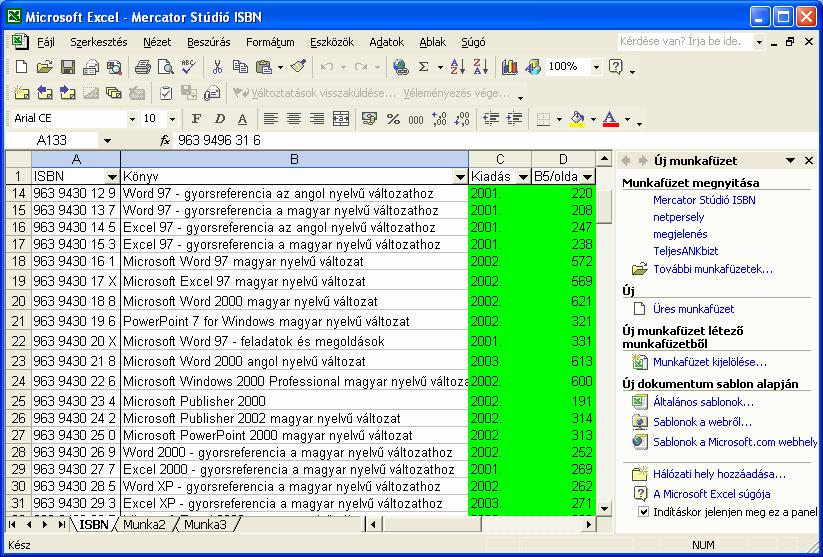Toggle bold formatting (F button)
Image resolution: width=823 pixels, height=557 pixels.
pyautogui.click(x=196, y=119)
